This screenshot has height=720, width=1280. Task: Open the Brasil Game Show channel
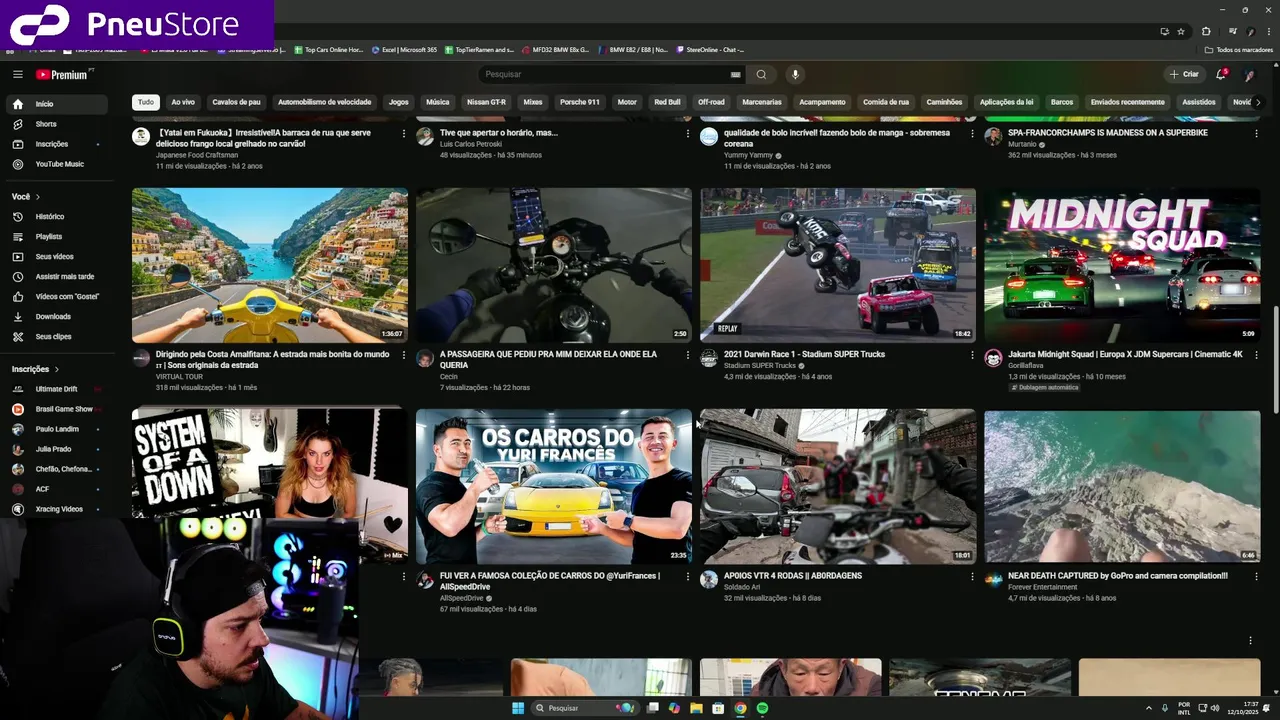coord(56,409)
